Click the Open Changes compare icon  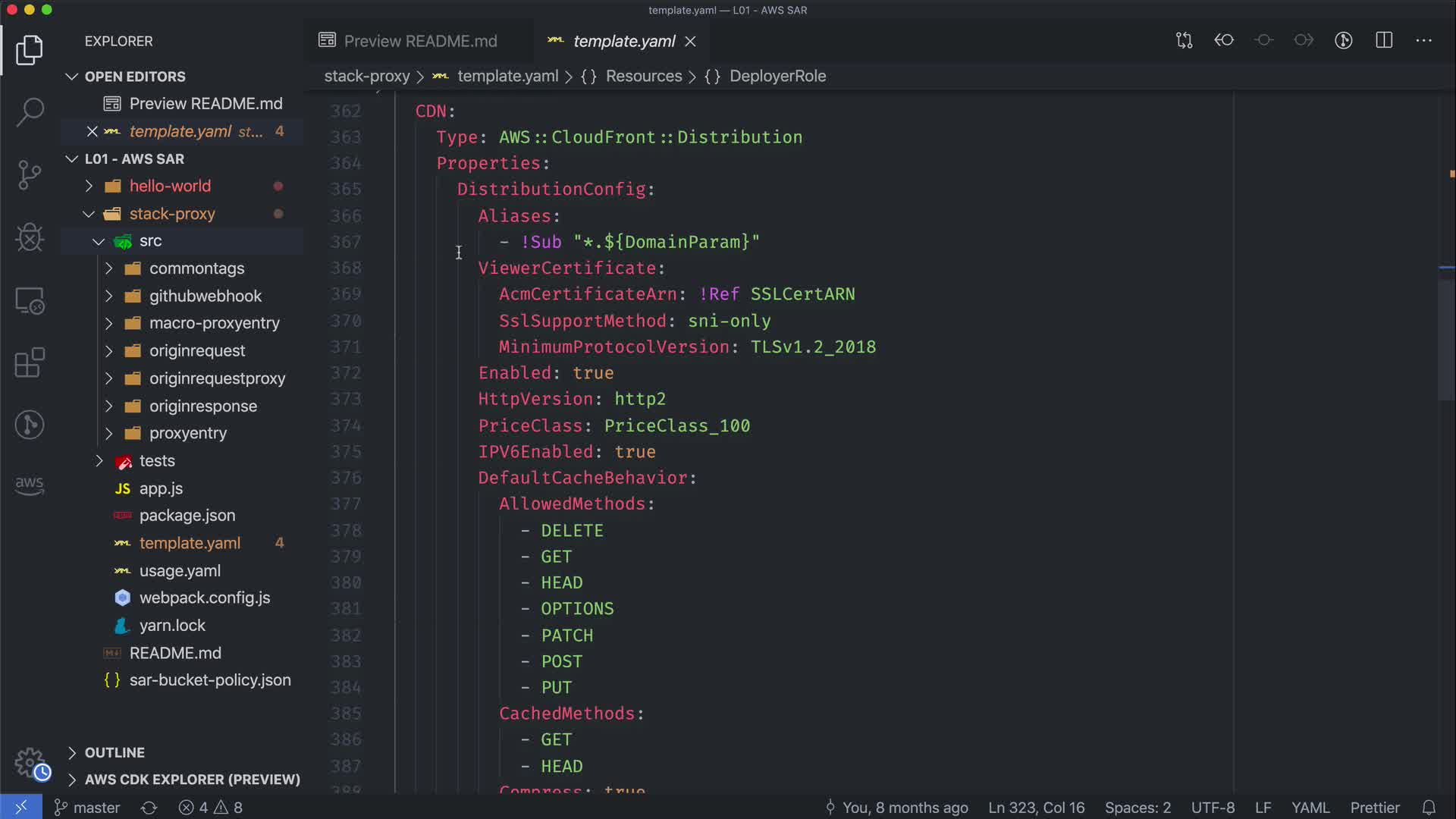click(x=1184, y=40)
